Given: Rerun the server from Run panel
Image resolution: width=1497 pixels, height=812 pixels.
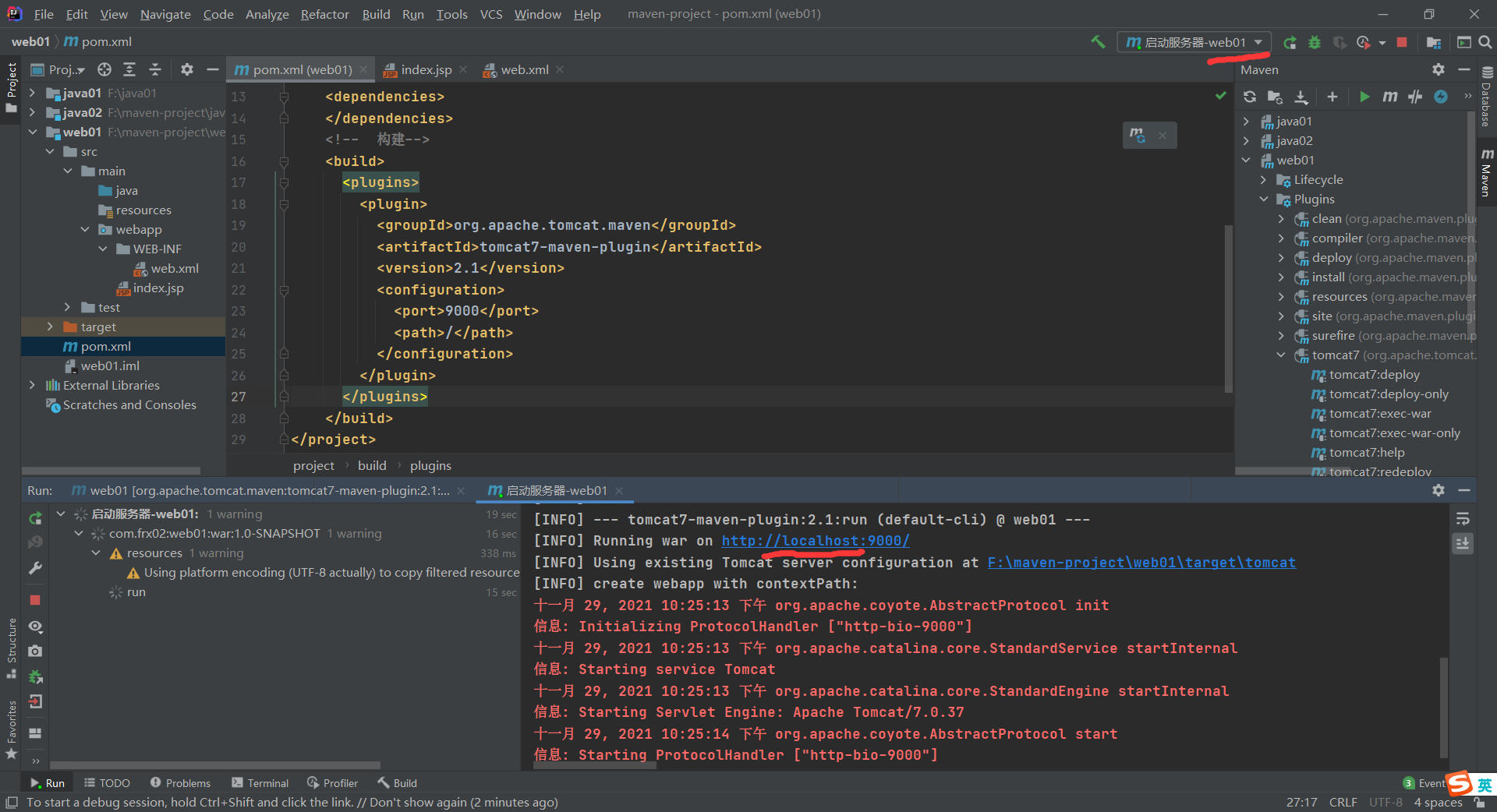Looking at the screenshot, I should 35,517.
